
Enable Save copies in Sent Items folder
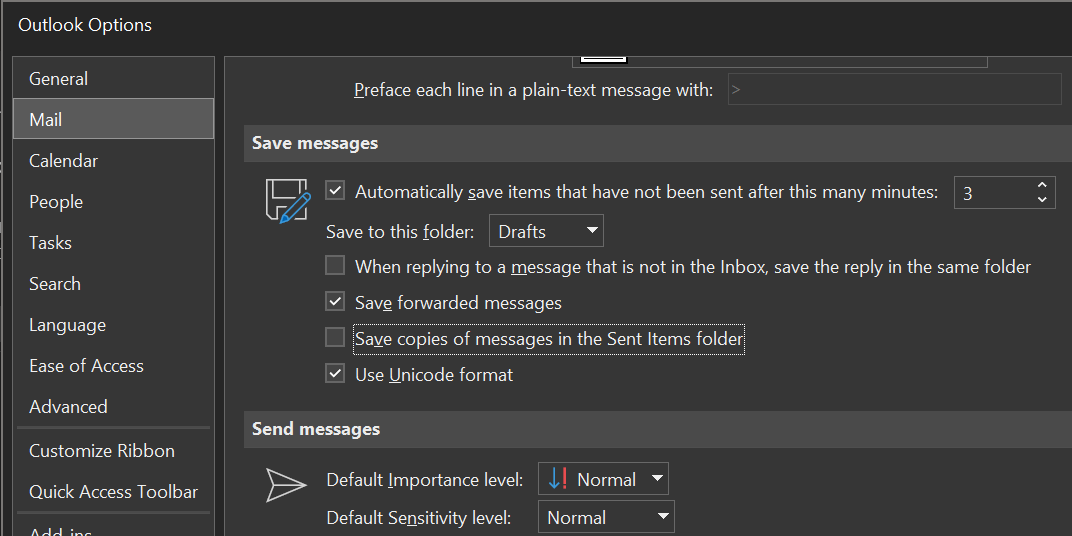(x=335, y=338)
